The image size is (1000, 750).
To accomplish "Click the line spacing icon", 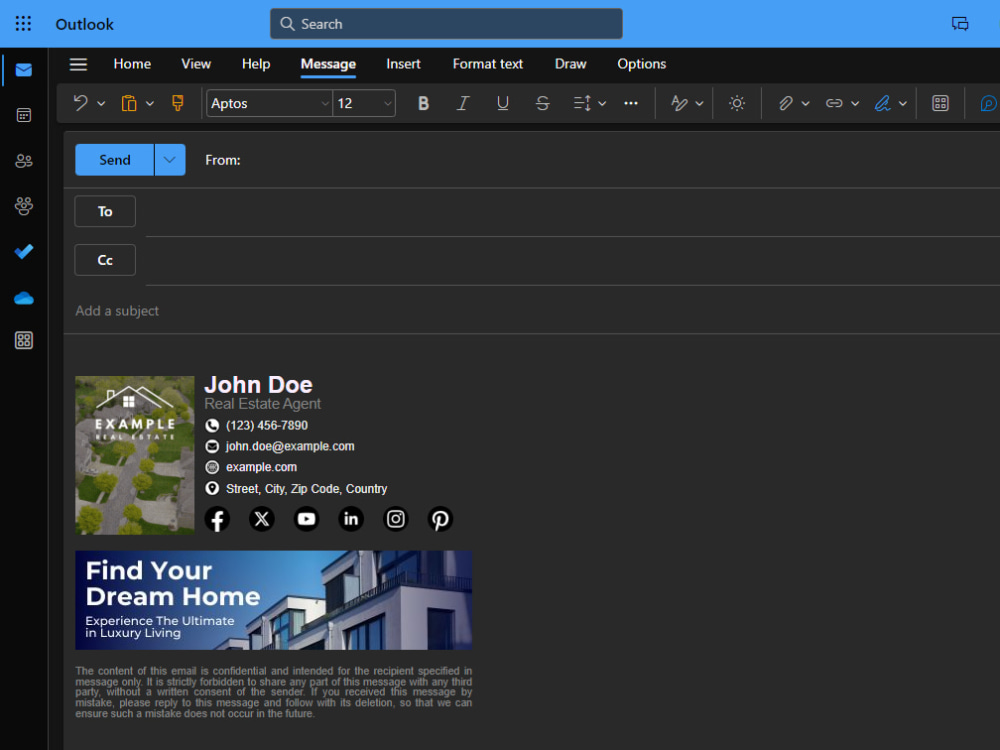I will (582, 103).
